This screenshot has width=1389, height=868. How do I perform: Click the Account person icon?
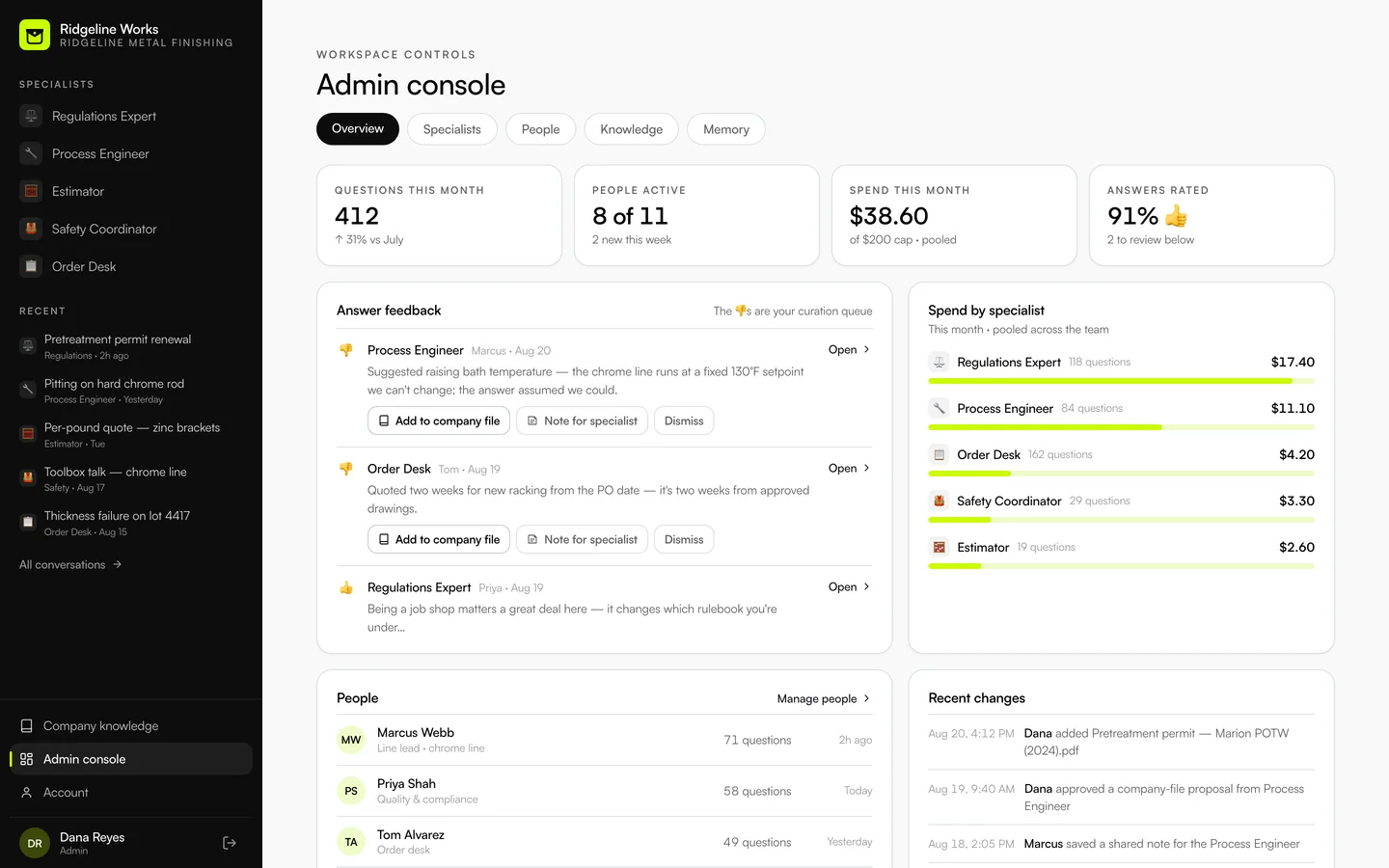tap(27, 793)
